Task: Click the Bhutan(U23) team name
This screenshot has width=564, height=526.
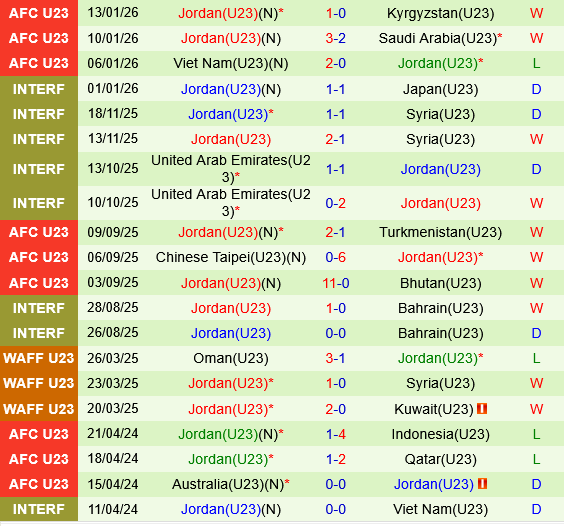Action: pos(440,283)
